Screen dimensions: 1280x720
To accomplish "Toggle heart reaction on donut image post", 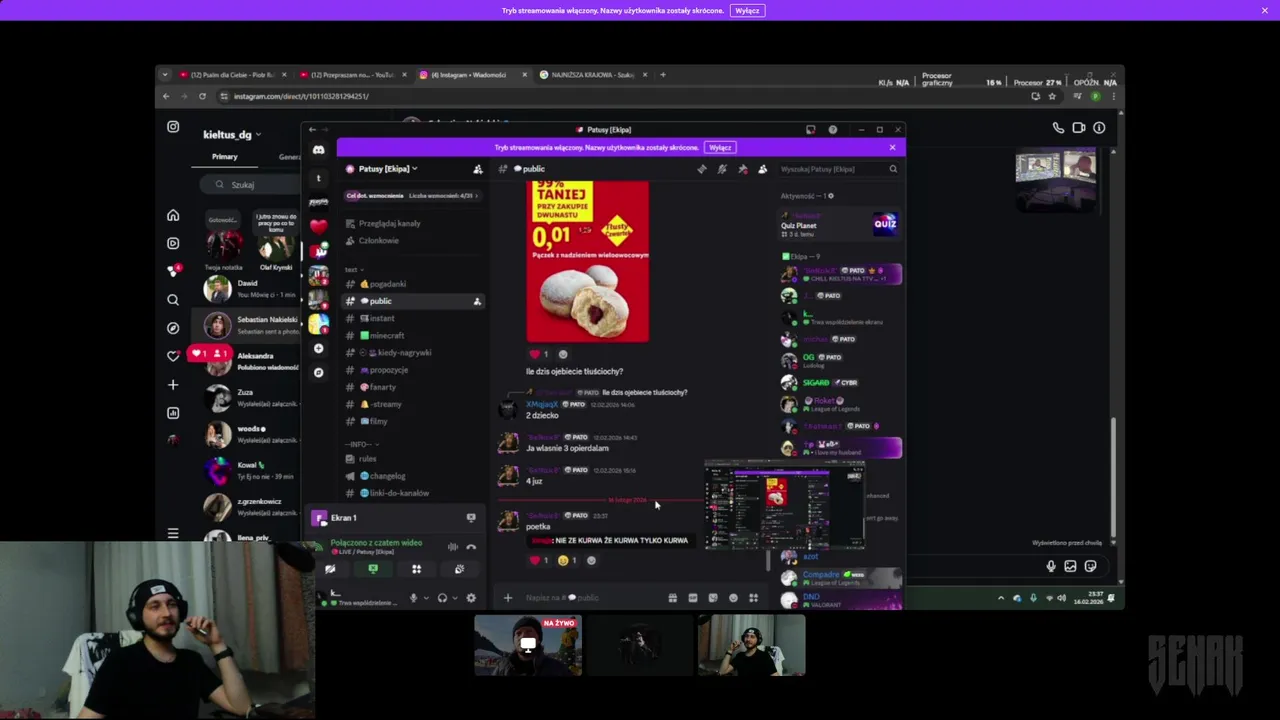I will point(537,354).
